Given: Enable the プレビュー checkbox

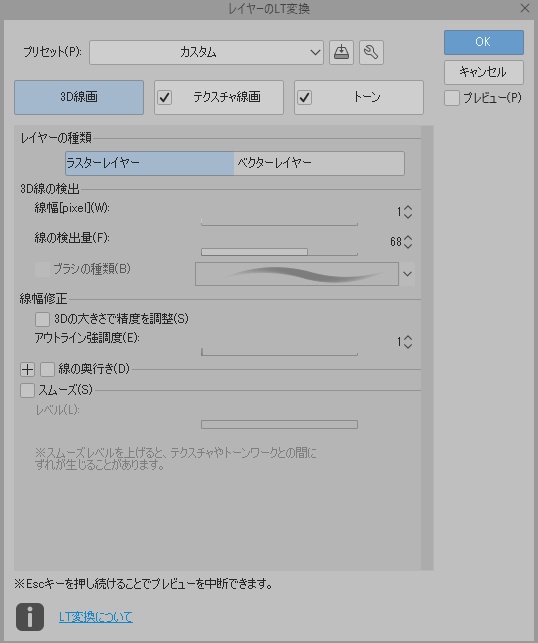Looking at the screenshot, I should click(x=452, y=98).
